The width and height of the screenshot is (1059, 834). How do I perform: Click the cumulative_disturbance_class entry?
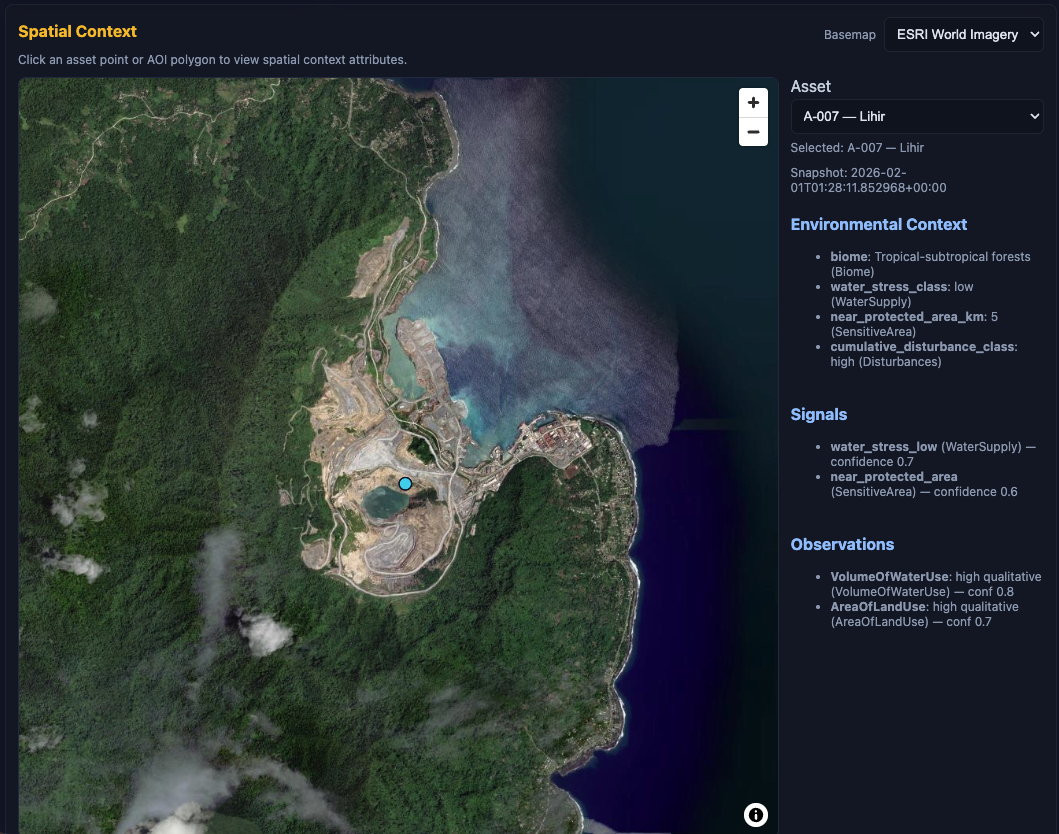point(922,354)
